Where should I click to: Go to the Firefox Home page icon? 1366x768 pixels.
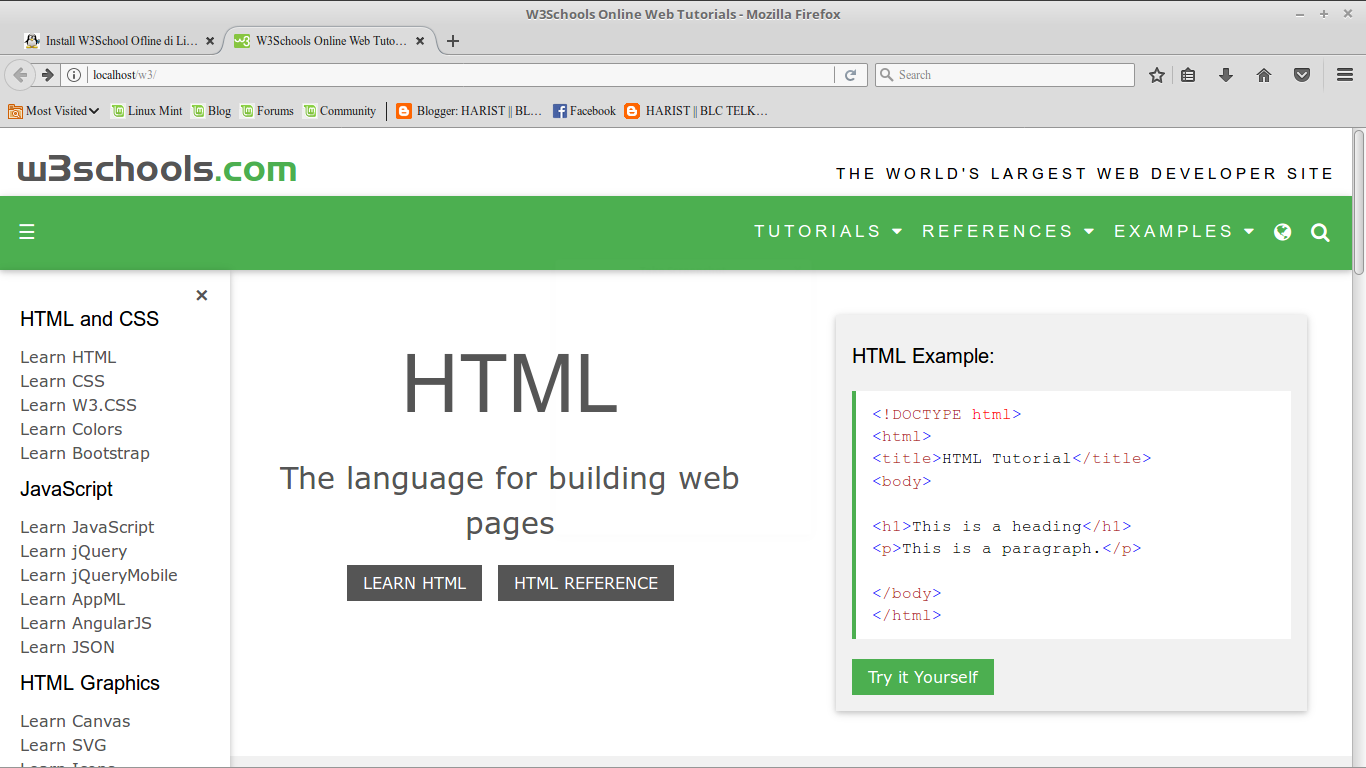click(1264, 75)
